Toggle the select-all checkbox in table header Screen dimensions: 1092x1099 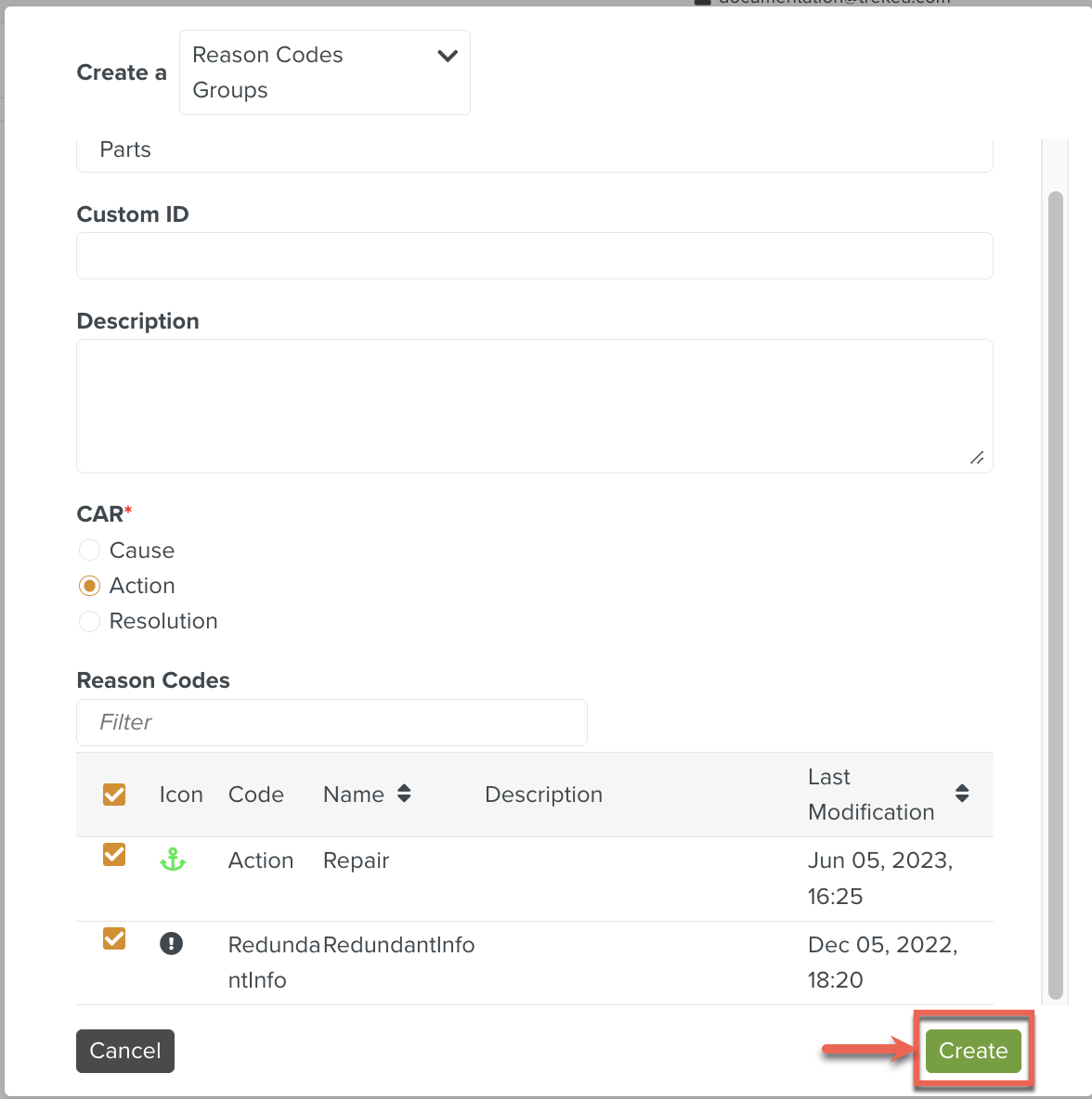[x=114, y=795]
